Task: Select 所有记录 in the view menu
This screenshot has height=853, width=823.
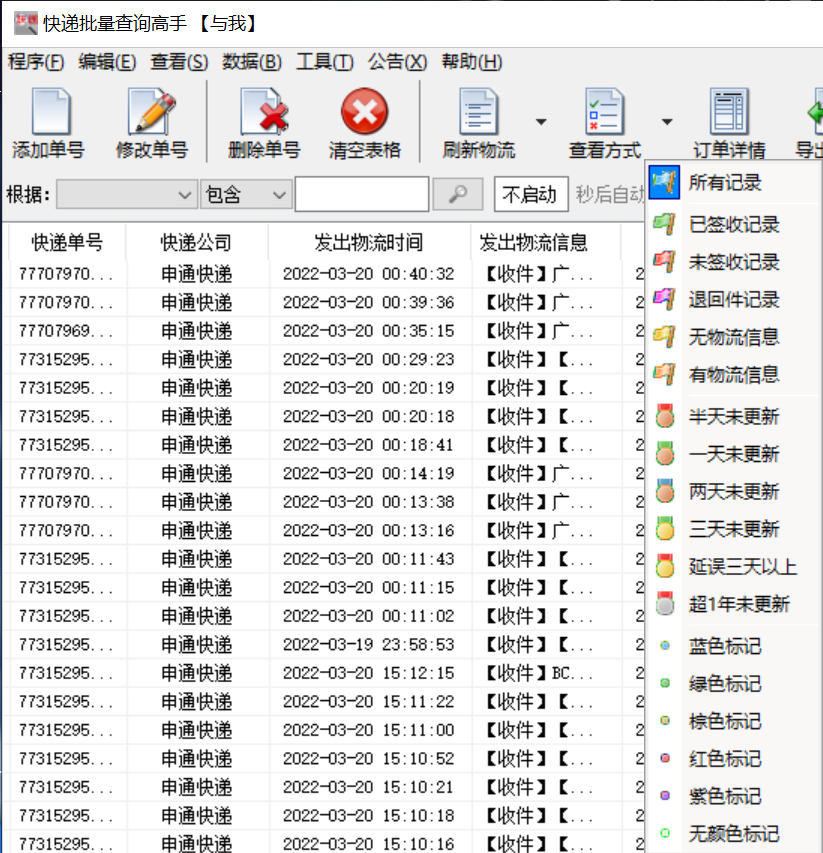Action: tap(734, 182)
